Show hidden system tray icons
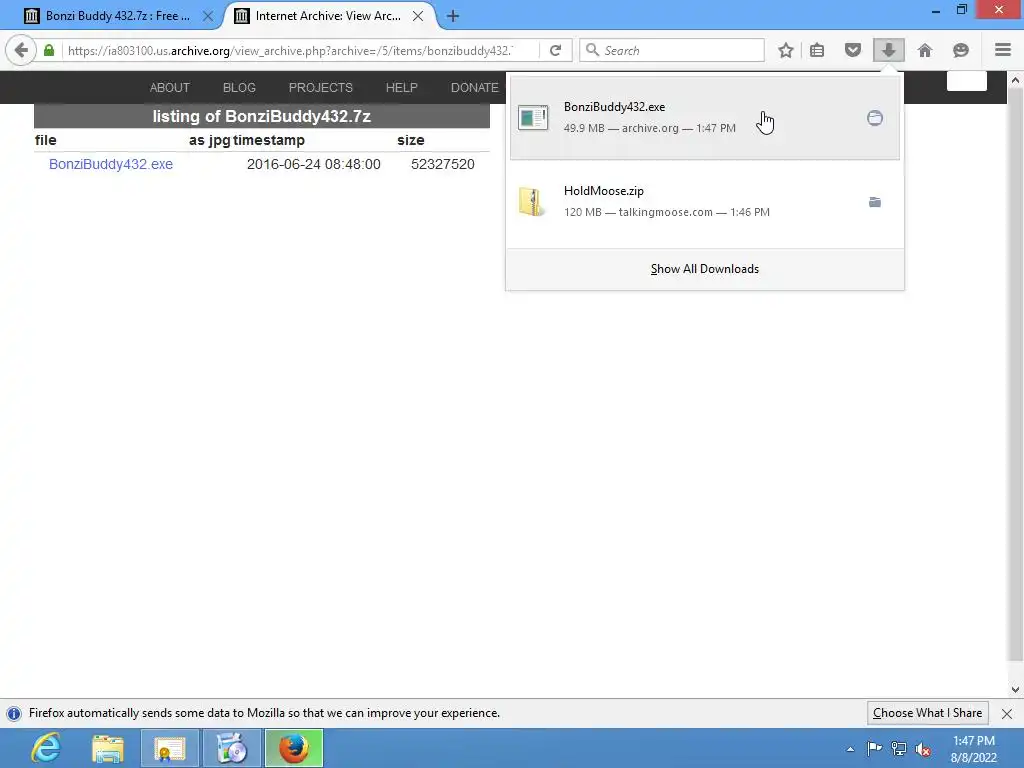Image resolution: width=1024 pixels, height=768 pixels. click(850, 749)
